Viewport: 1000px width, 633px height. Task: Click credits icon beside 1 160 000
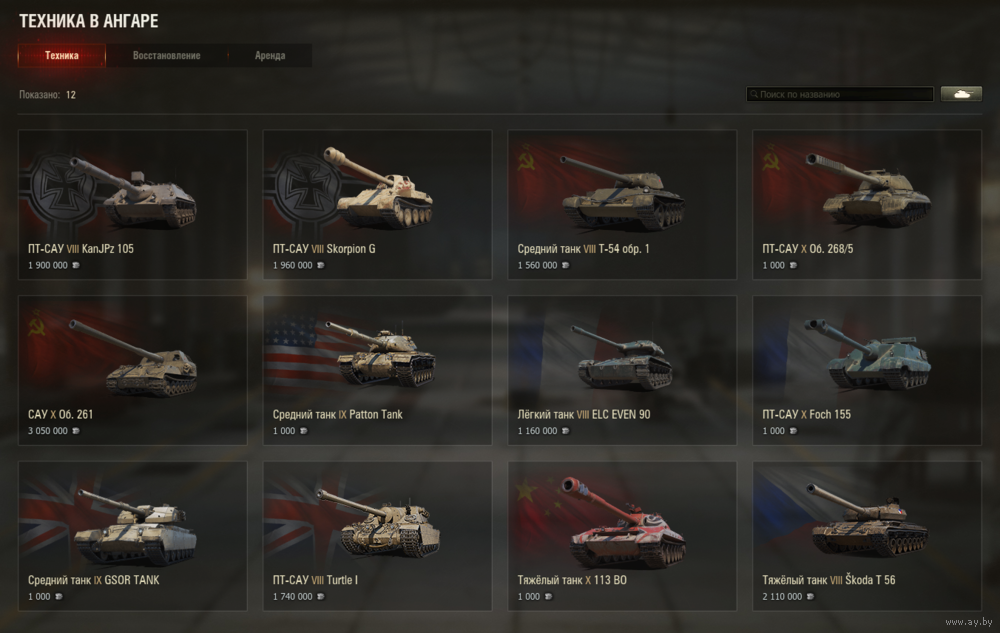566,431
